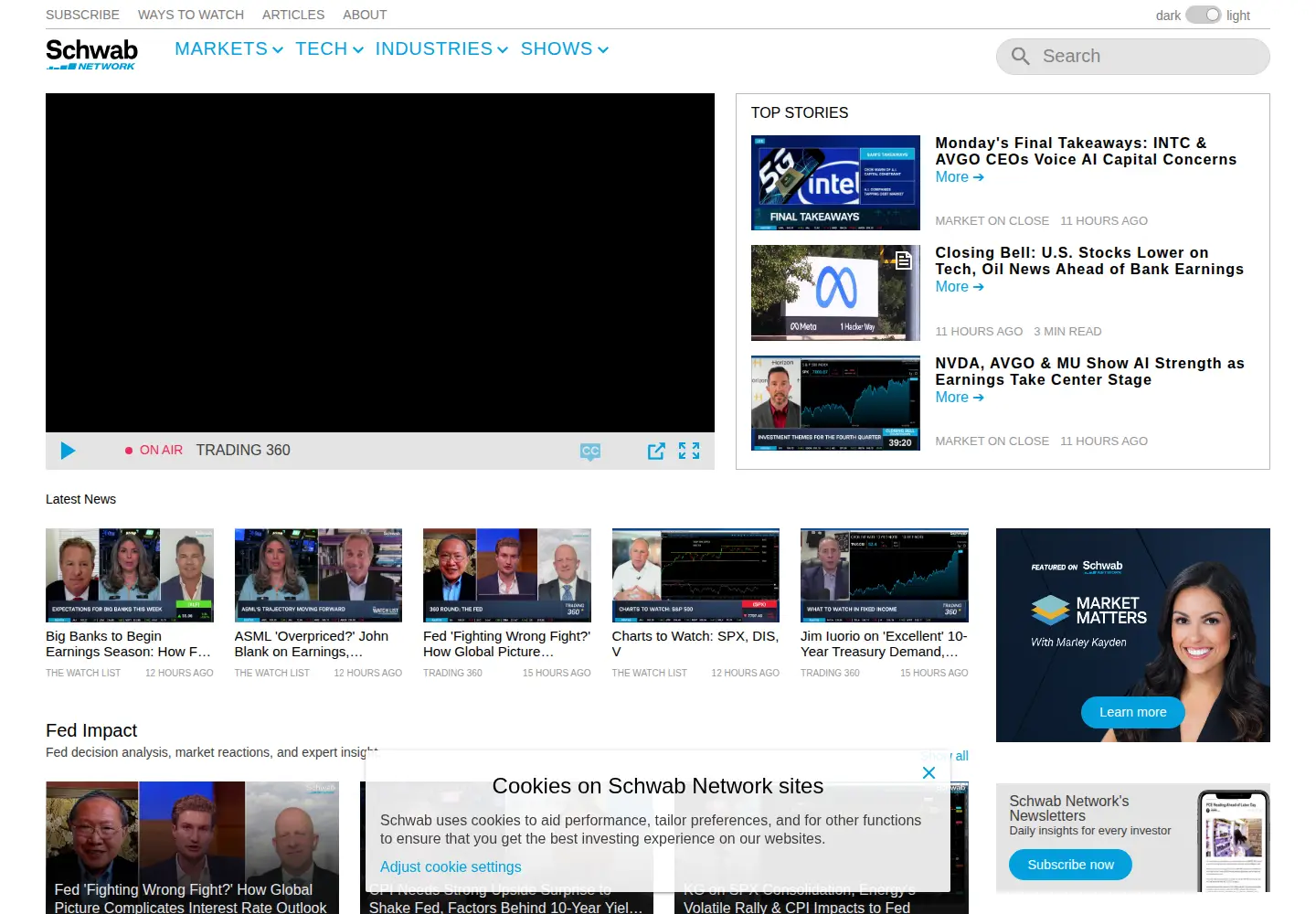Click More under Monday's Final Takeaways story
Image resolution: width=1316 pixels, height=914 pixels.
tap(960, 177)
